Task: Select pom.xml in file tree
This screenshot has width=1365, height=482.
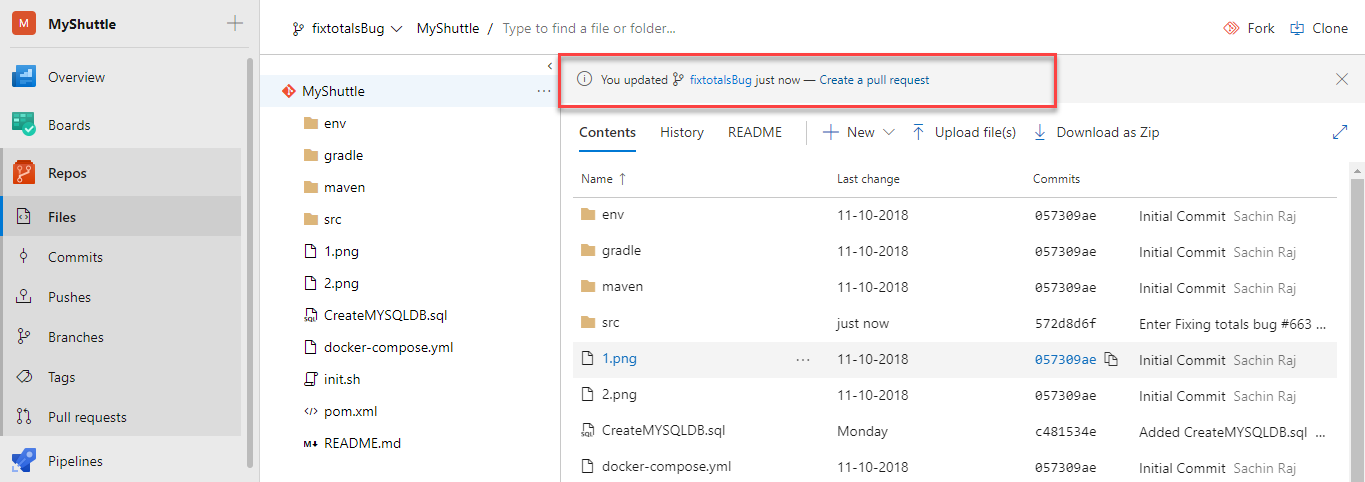Action: click(350, 411)
